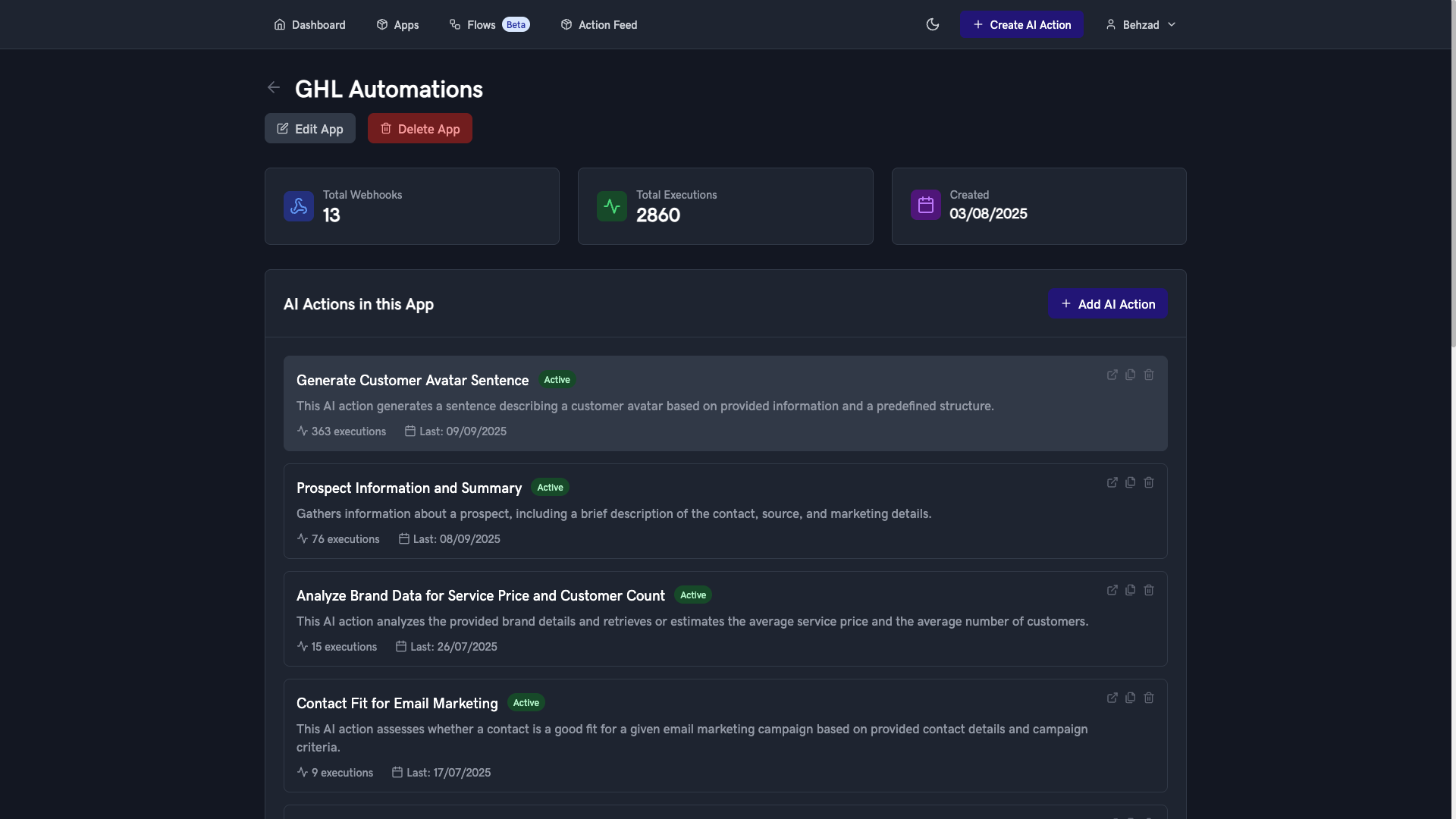Open the Action Feed page
The width and height of the screenshot is (1456, 819).
pyautogui.click(x=599, y=24)
